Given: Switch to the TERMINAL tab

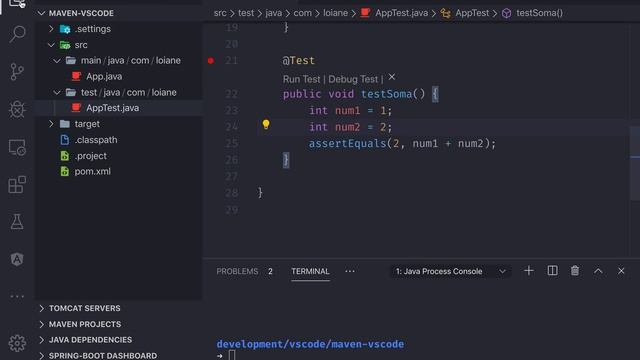Looking at the screenshot, I should 310,271.
